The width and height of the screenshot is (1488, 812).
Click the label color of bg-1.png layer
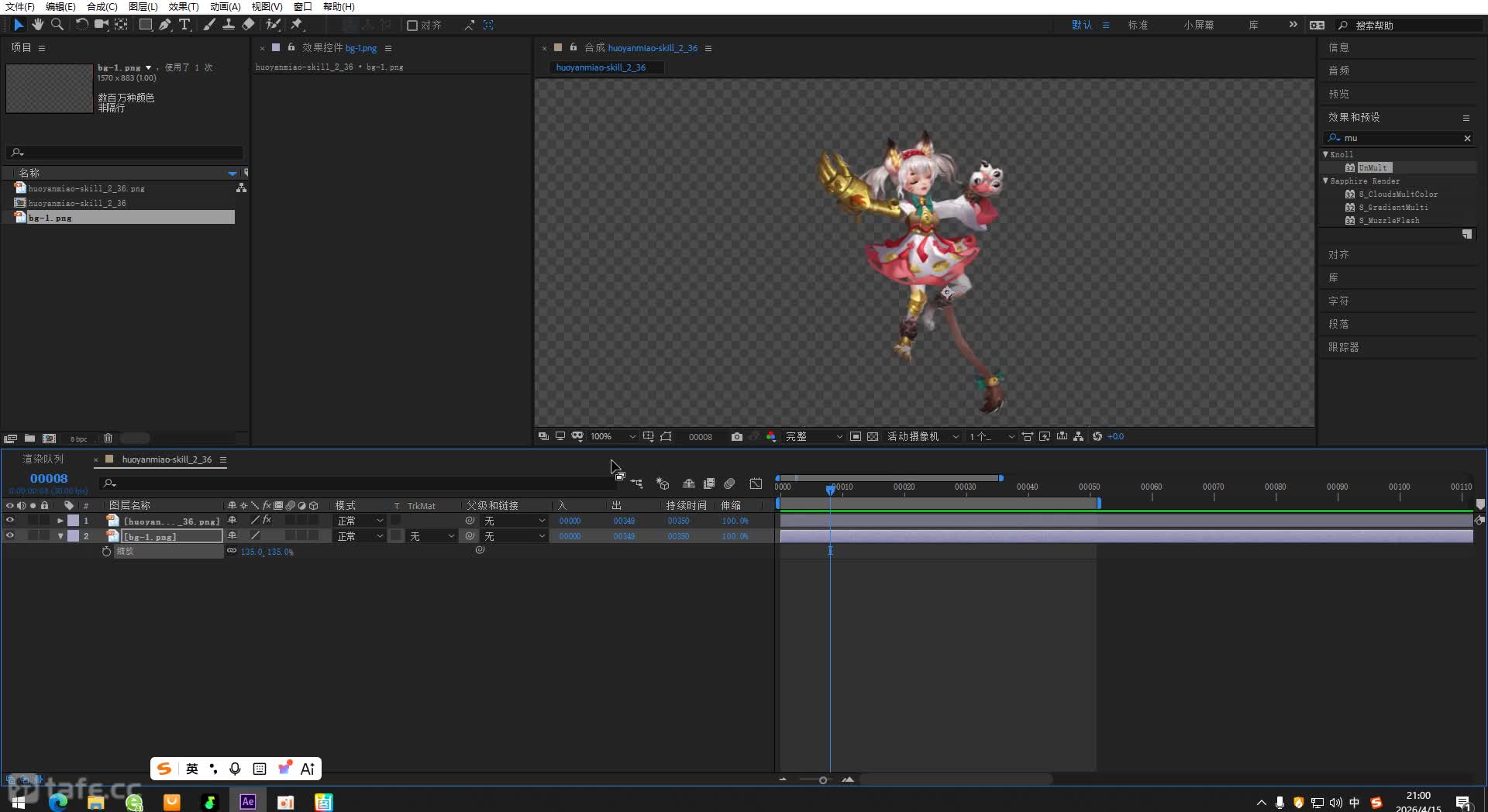[73, 536]
